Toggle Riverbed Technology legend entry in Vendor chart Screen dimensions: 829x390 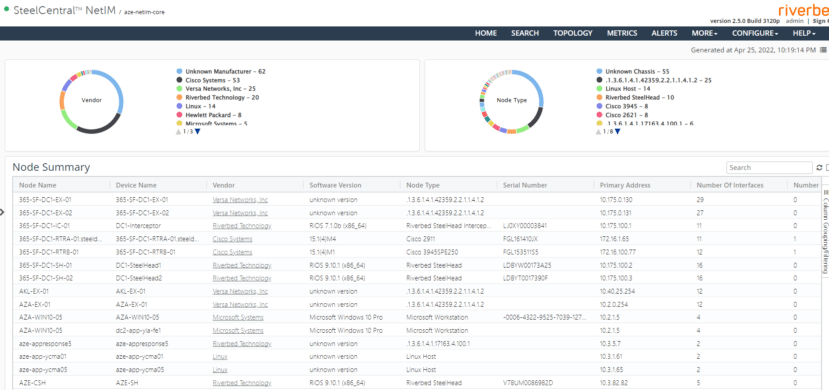[218, 98]
